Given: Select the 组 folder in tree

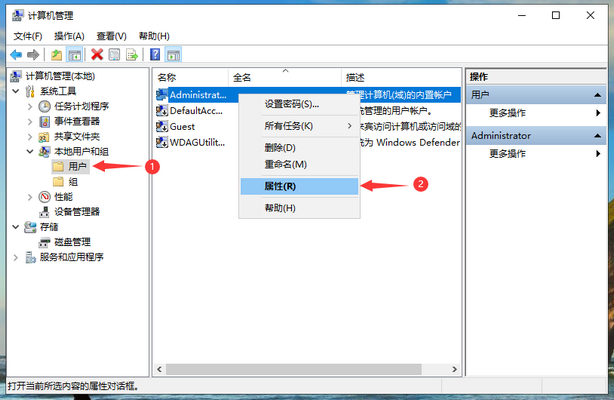Looking at the screenshot, I should click(73, 182).
